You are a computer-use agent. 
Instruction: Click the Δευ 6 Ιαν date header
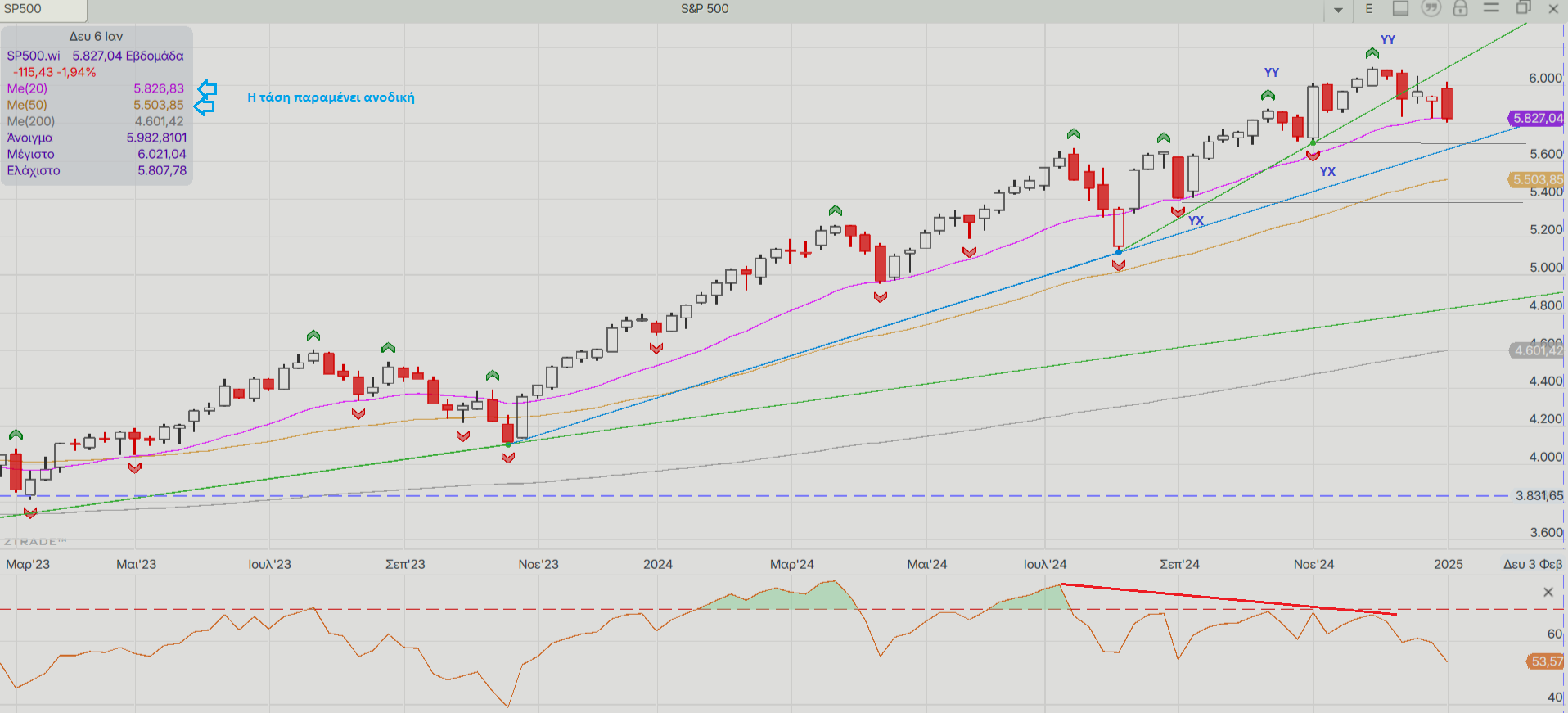[x=96, y=36]
